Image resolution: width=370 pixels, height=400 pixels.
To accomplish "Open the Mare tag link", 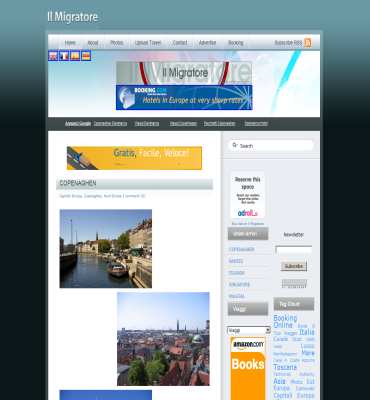I will (308, 353).
